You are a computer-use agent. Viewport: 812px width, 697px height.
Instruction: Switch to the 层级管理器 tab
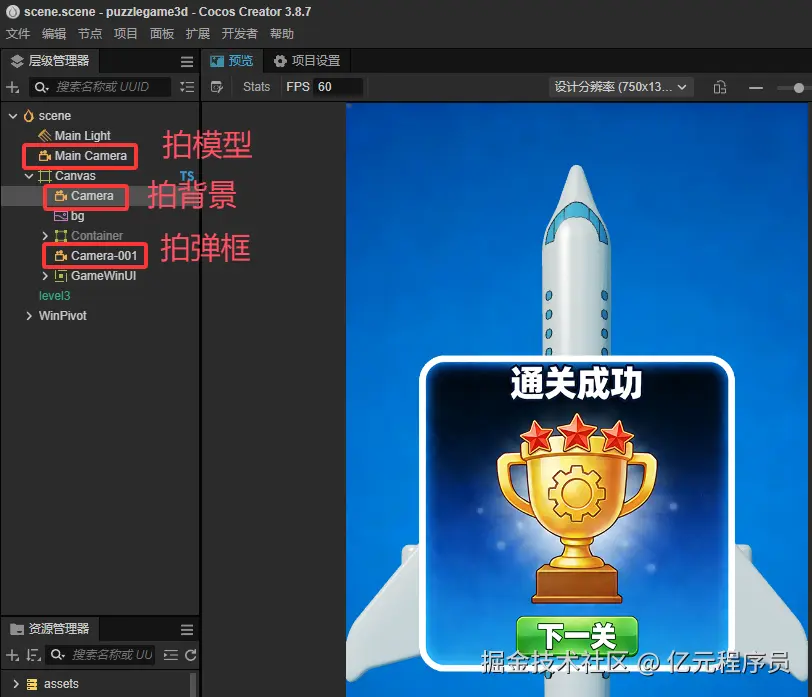coord(50,61)
